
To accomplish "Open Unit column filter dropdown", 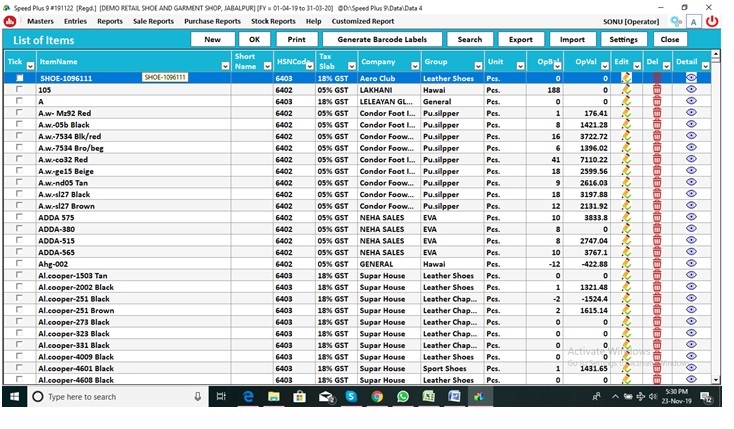I will coord(520,66).
